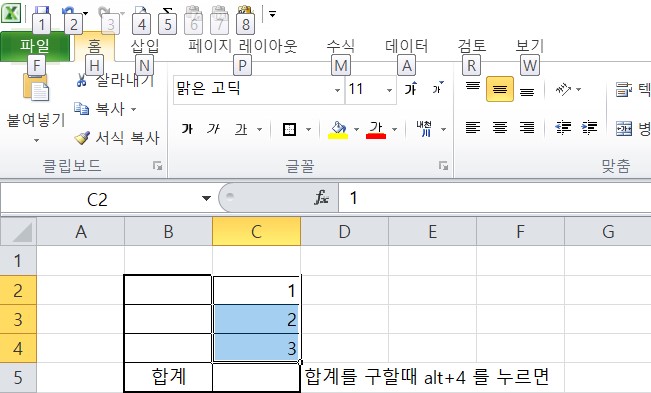Open the 맑은 고딕 font name dropdown
The width and height of the screenshot is (651, 393).
pos(338,90)
